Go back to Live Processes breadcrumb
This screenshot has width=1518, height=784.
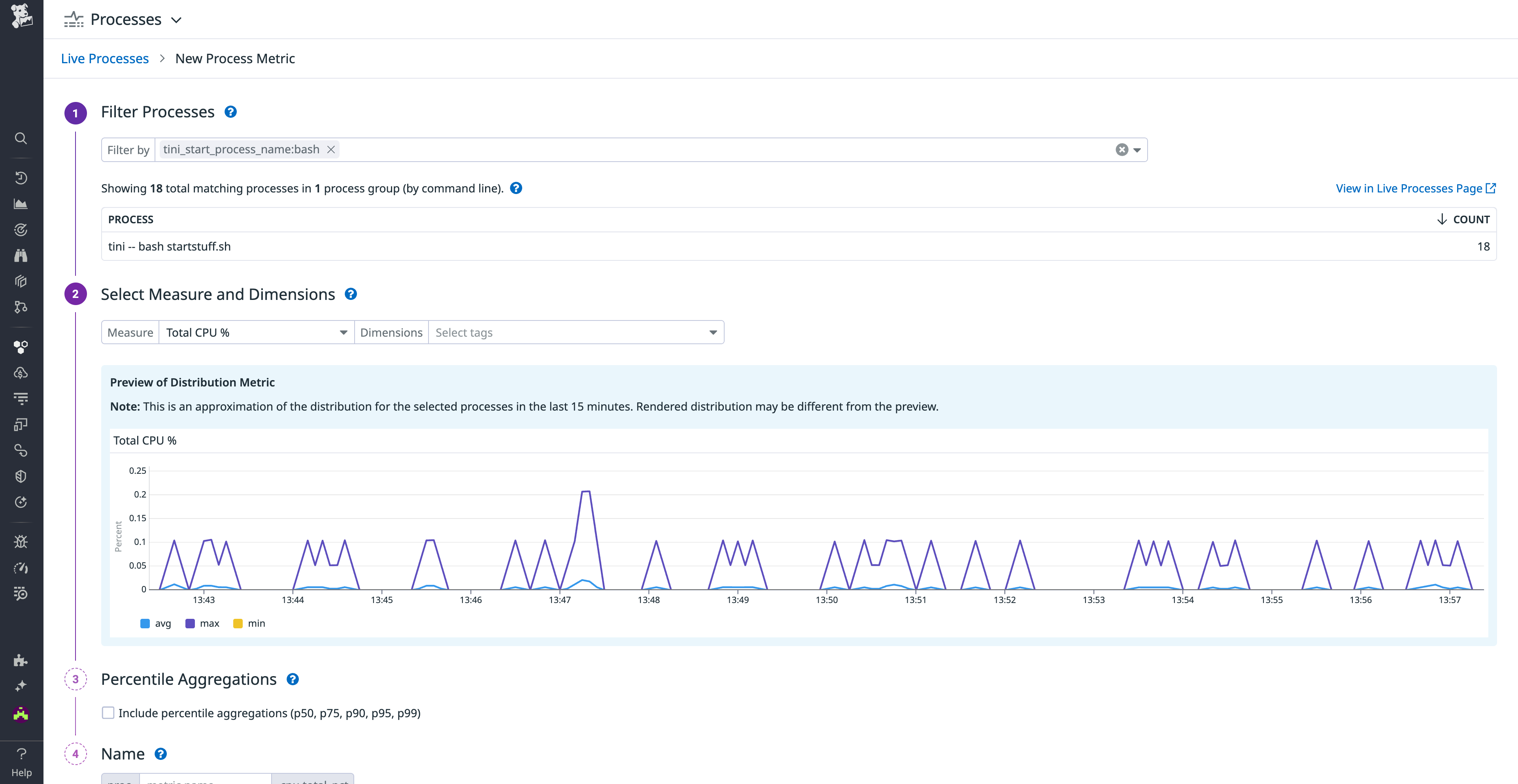pyautogui.click(x=104, y=58)
